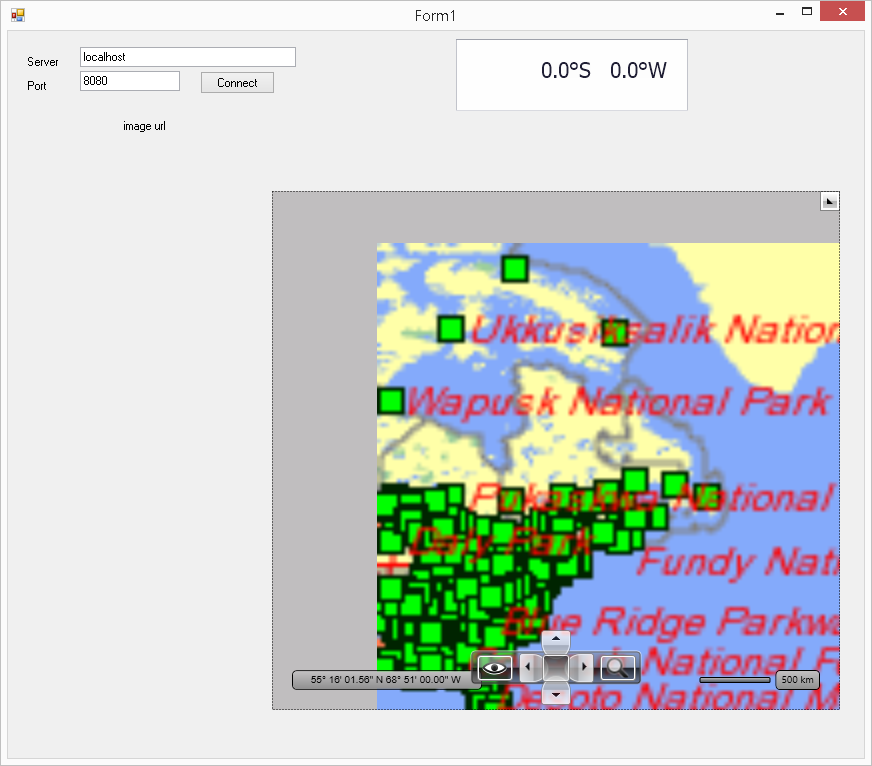The image size is (872, 766).
Task: Click the center square of pan control
Action: (x=556, y=667)
